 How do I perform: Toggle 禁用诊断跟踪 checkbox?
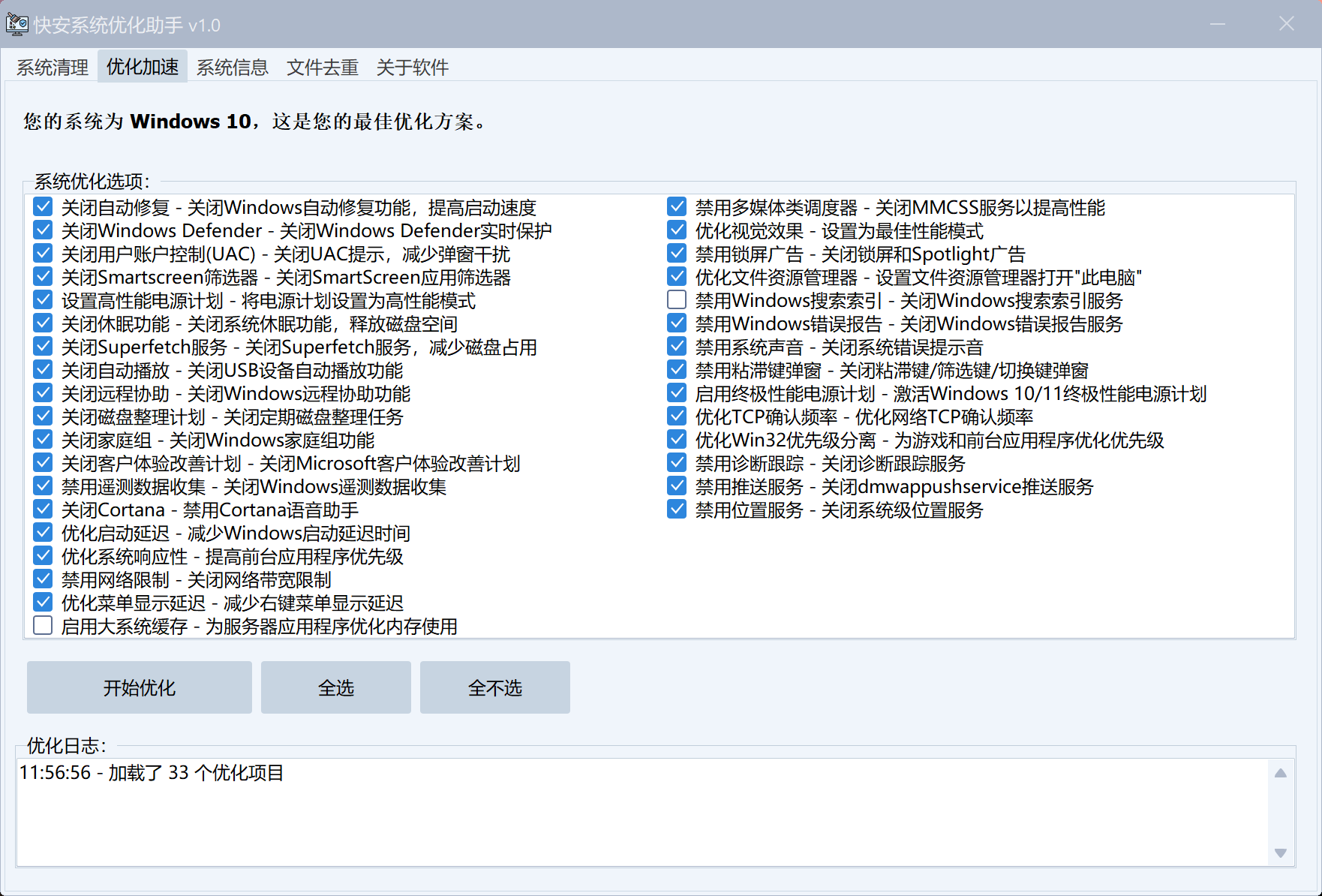pos(677,463)
